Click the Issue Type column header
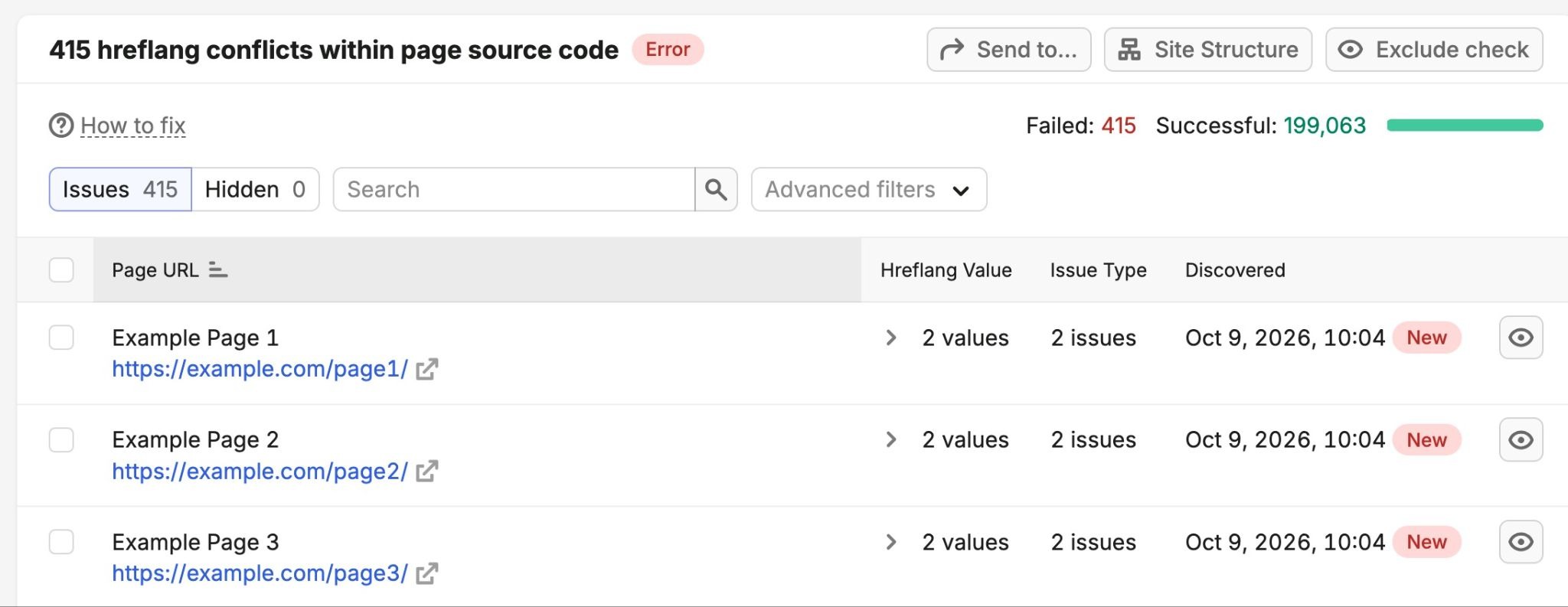1568x607 pixels. coord(1098,270)
